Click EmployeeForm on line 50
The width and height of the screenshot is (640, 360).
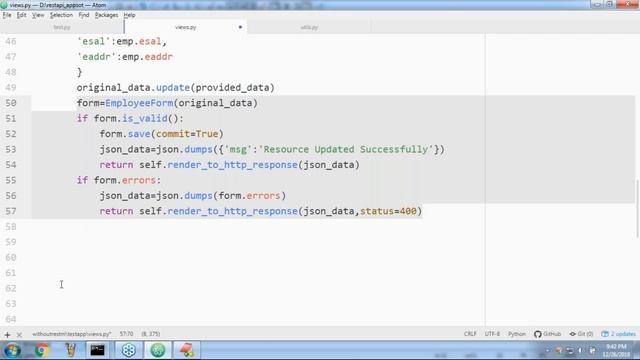click(x=139, y=103)
